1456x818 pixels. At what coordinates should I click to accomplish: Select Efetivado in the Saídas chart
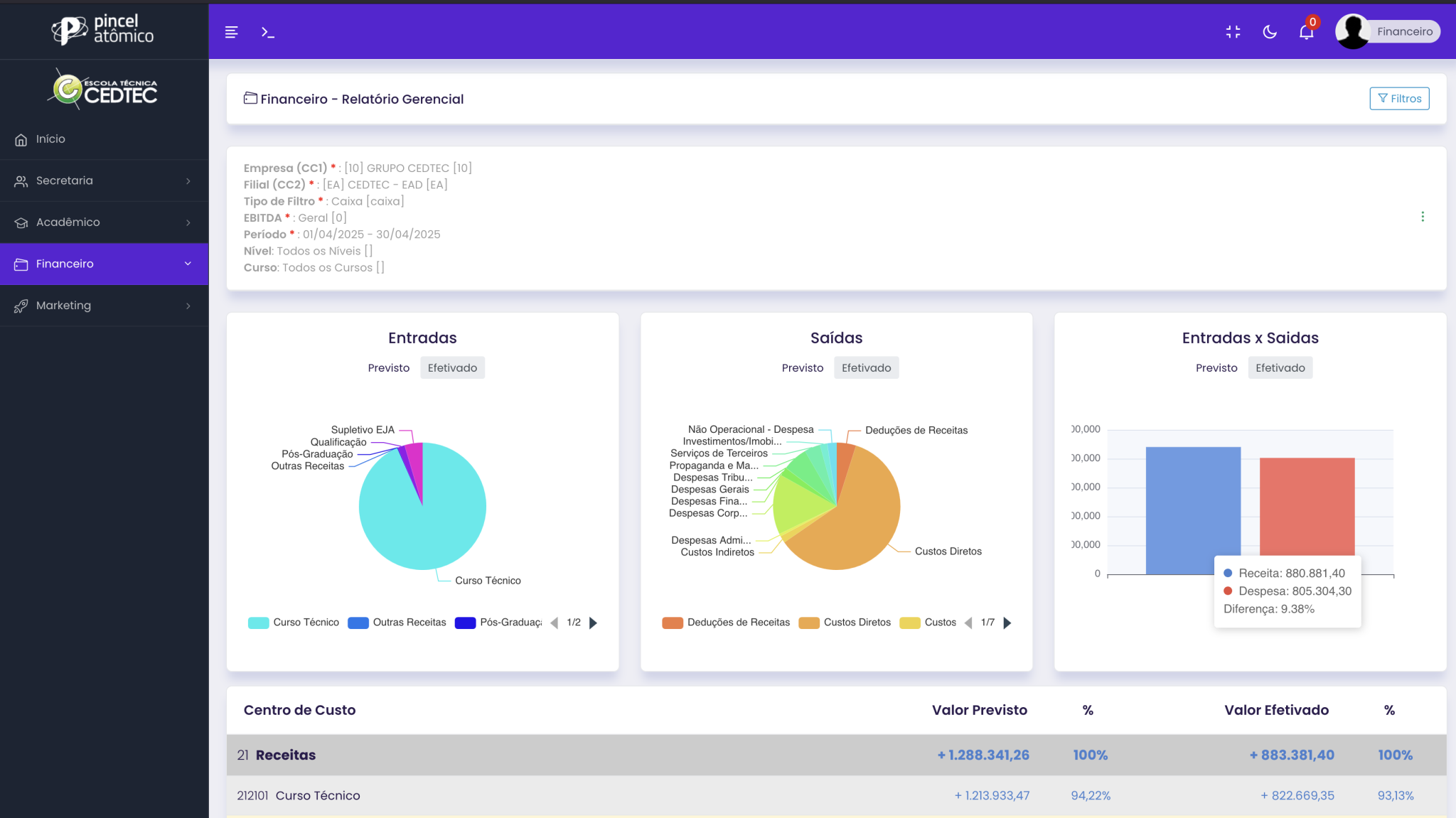865,368
